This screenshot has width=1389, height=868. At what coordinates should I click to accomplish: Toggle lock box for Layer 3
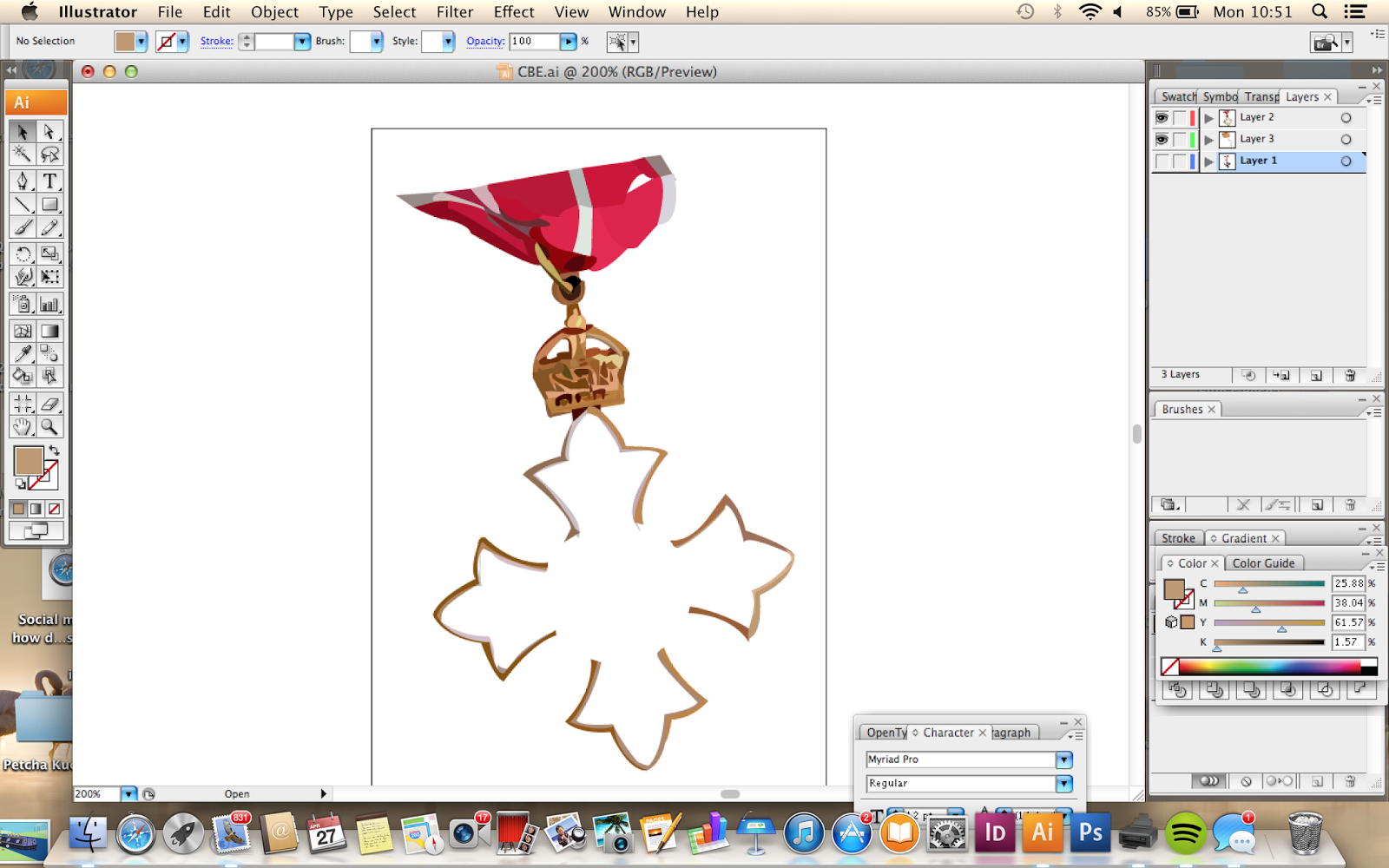(1180, 139)
